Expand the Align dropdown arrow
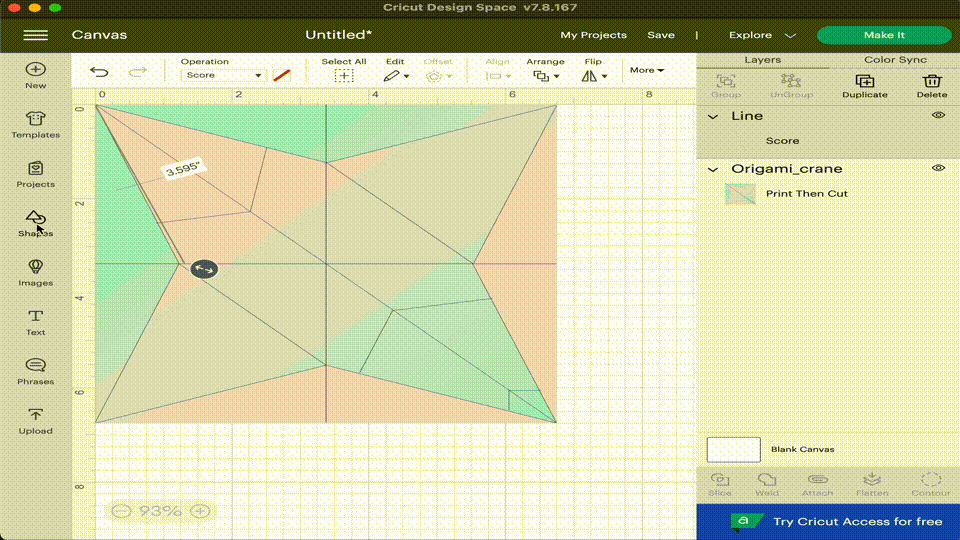The width and height of the screenshot is (960, 540). coord(508,77)
